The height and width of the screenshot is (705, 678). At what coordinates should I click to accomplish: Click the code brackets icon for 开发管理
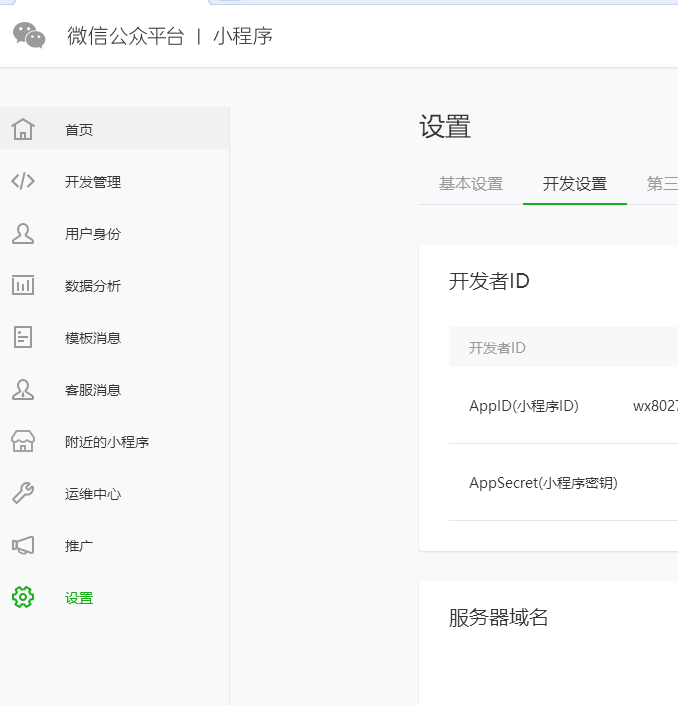pos(23,181)
